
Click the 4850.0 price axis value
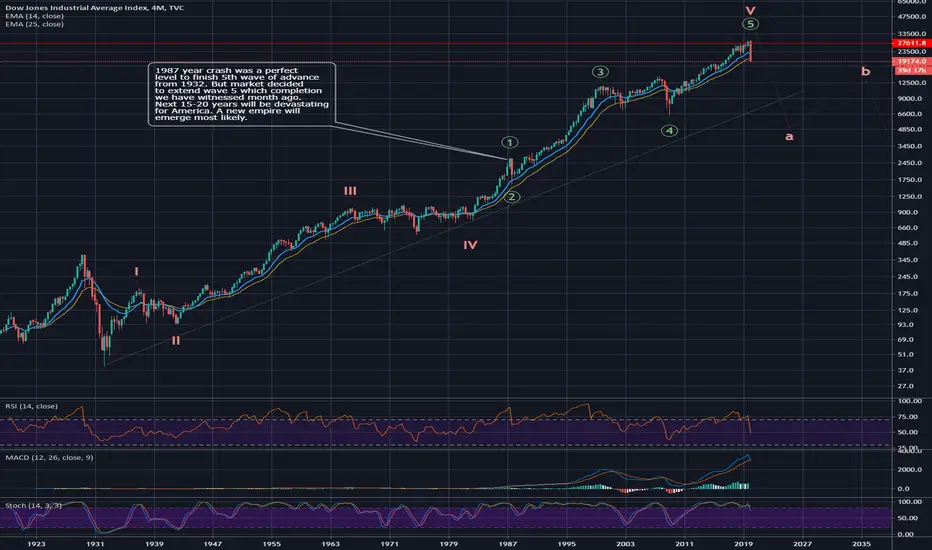[911, 130]
